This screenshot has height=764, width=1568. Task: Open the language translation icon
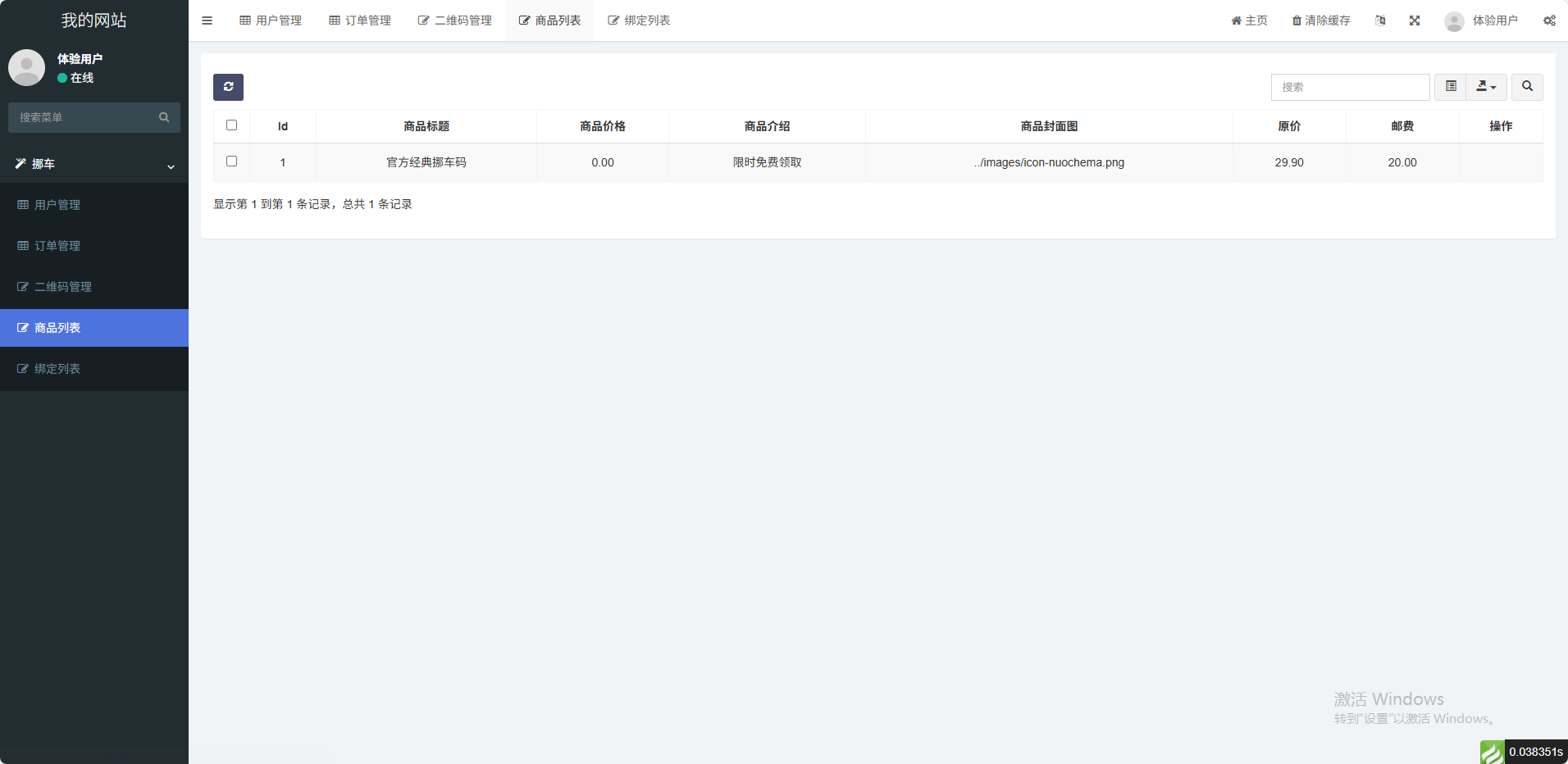(x=1380, y=20)
